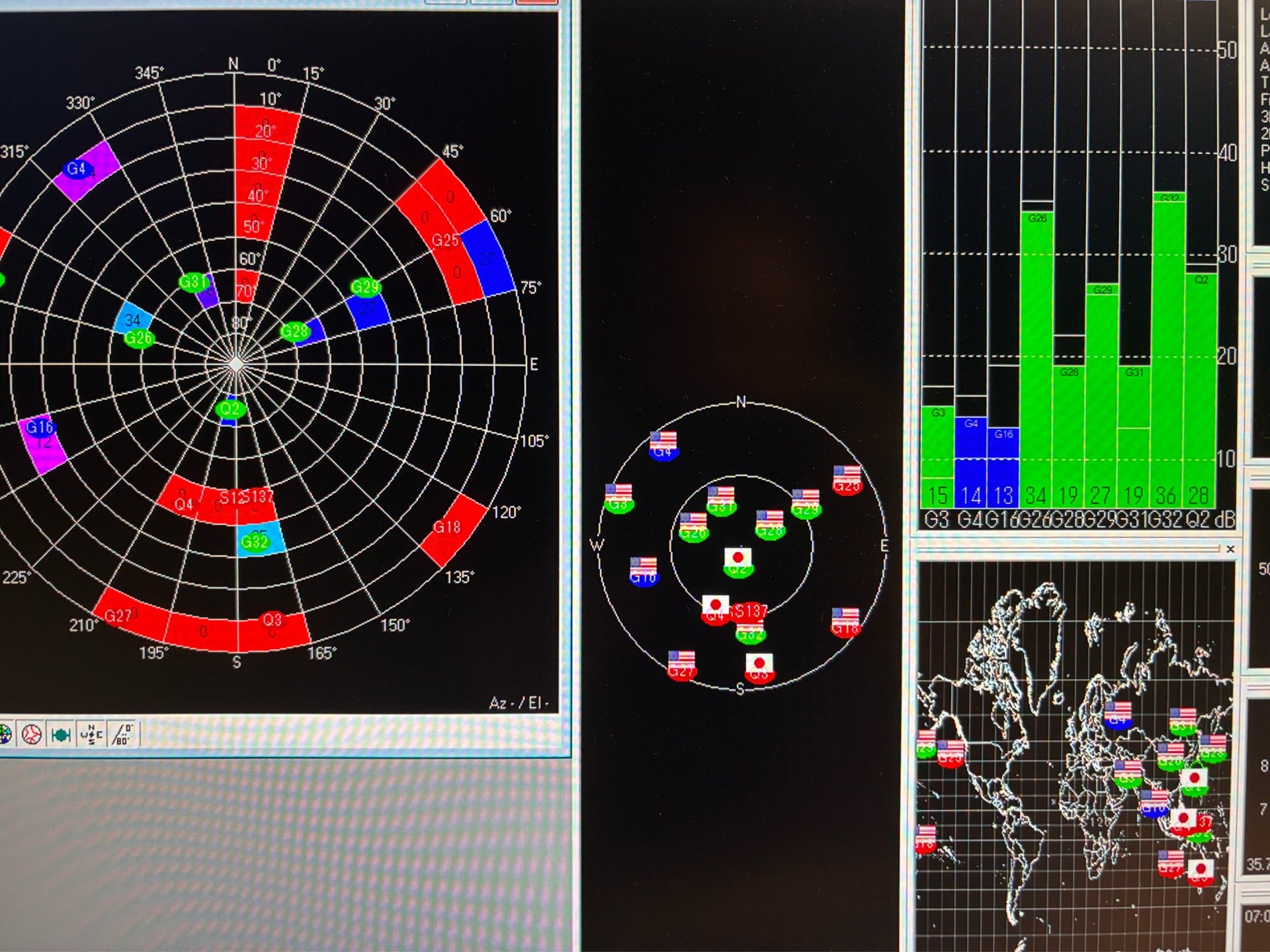Select the G16 marker in the polar plot
1270x952 pixels.
click(39, 428)
